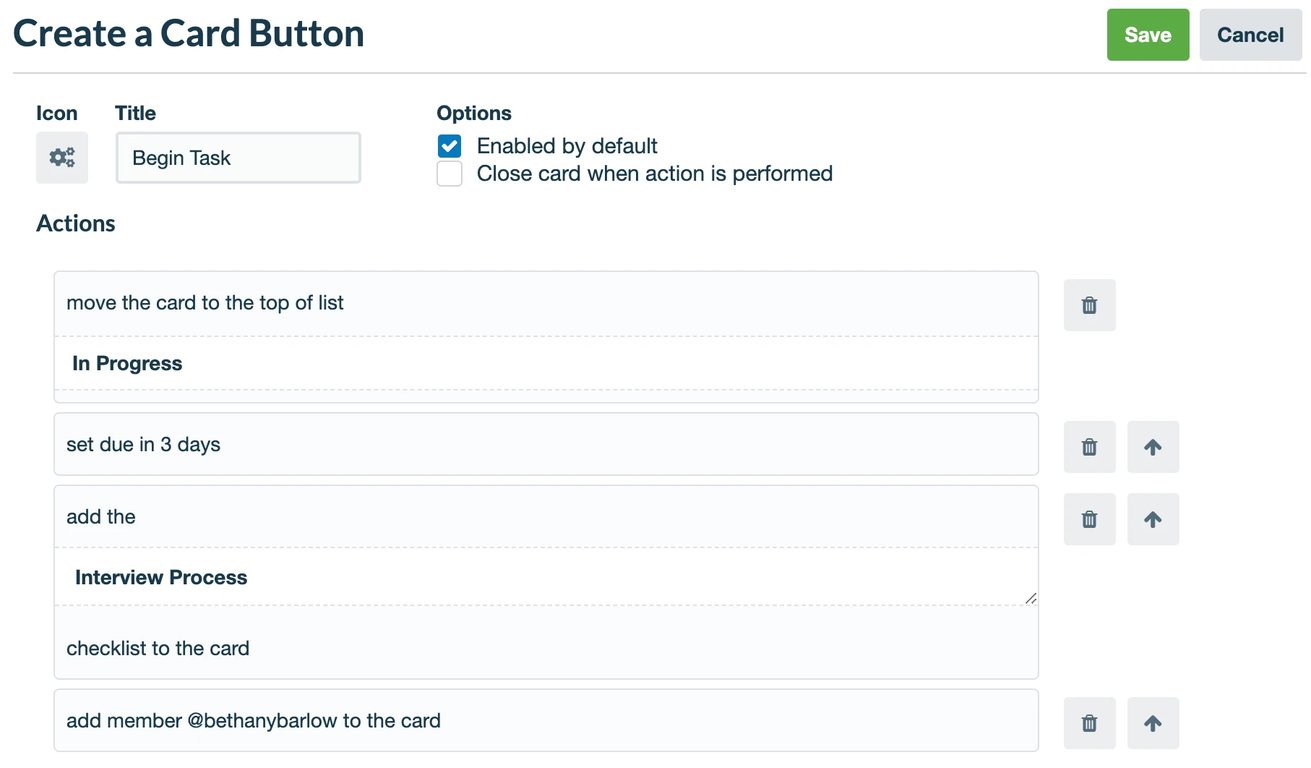Move the 'add member' action upward

[1152, 723]
